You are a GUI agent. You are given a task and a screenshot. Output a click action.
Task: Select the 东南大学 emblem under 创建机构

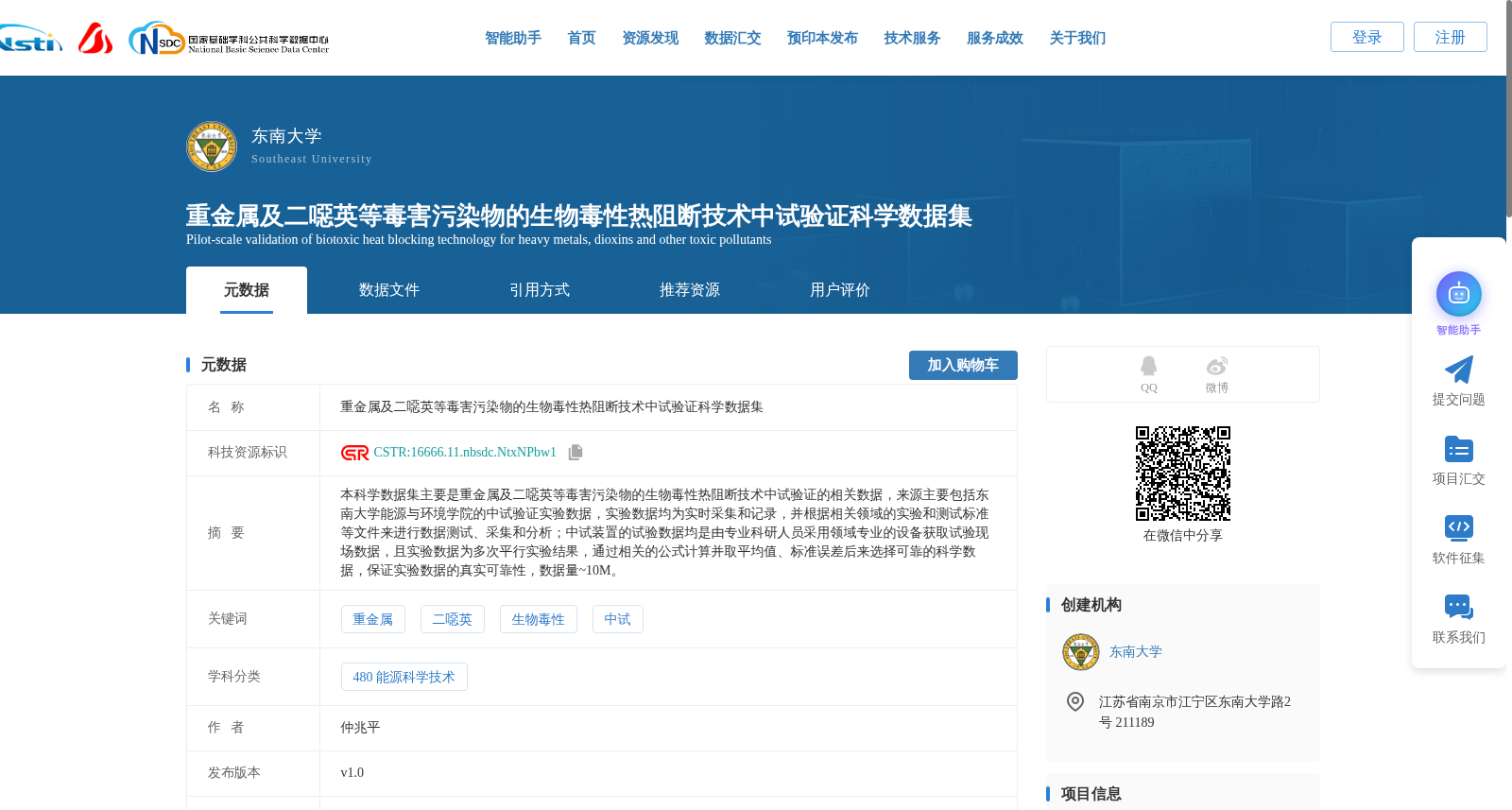pos(1080,652)
